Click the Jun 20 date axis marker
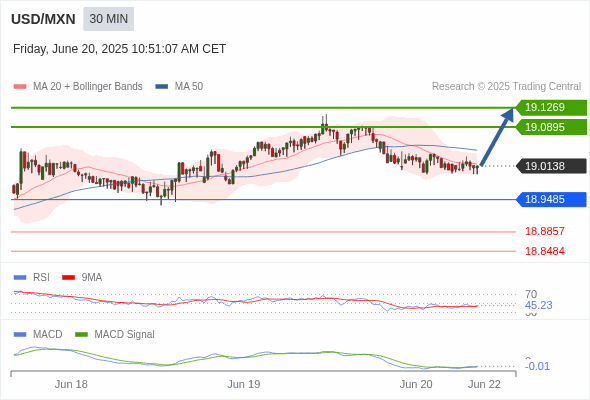The image size is (590, 400). point(416,384)
